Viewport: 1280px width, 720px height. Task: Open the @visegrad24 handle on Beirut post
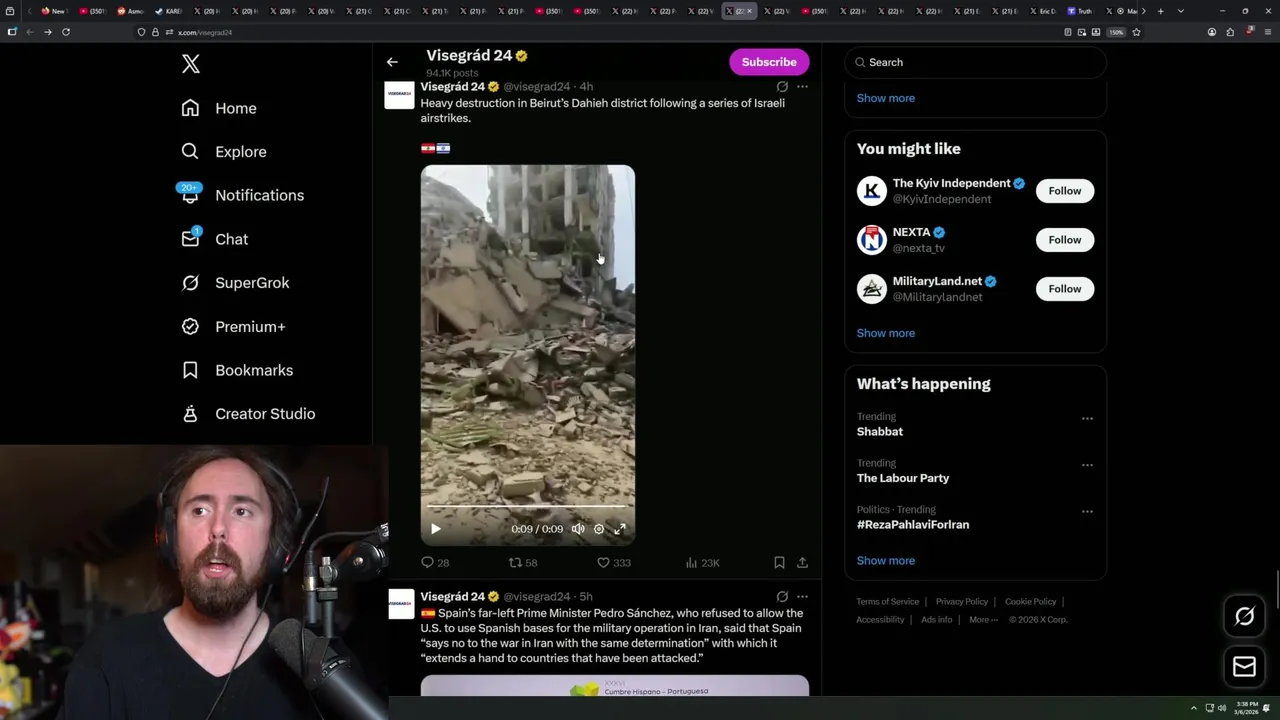coord(537,87)
